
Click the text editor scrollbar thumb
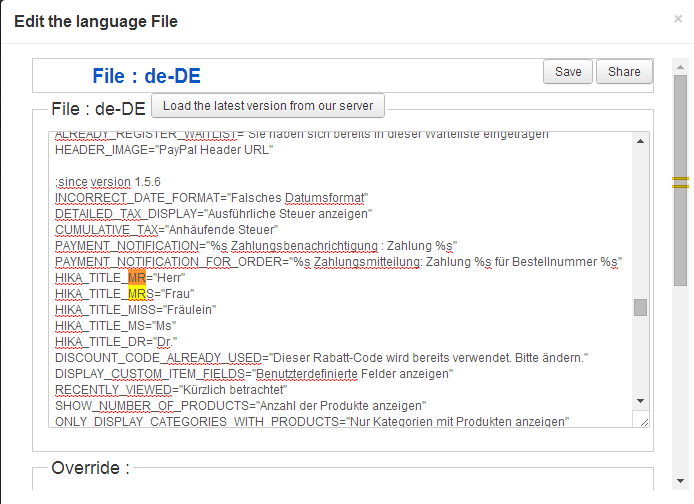point(641,307)
